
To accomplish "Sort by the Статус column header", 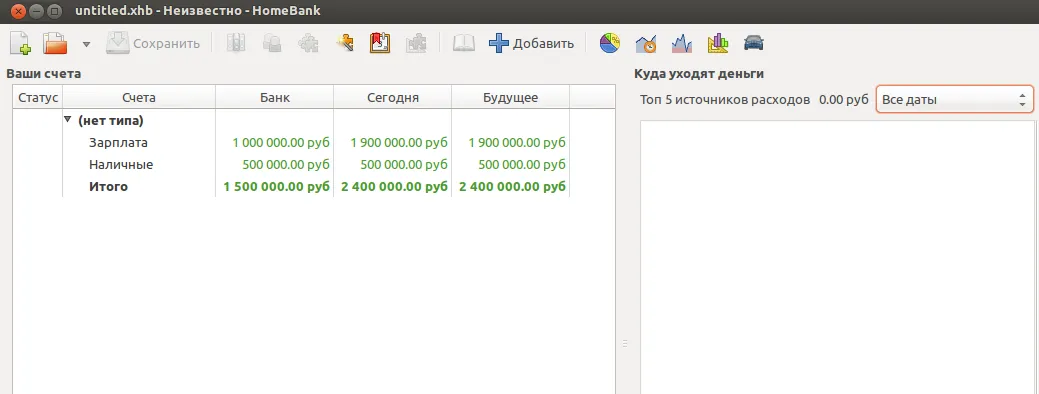I will point(38,98).
